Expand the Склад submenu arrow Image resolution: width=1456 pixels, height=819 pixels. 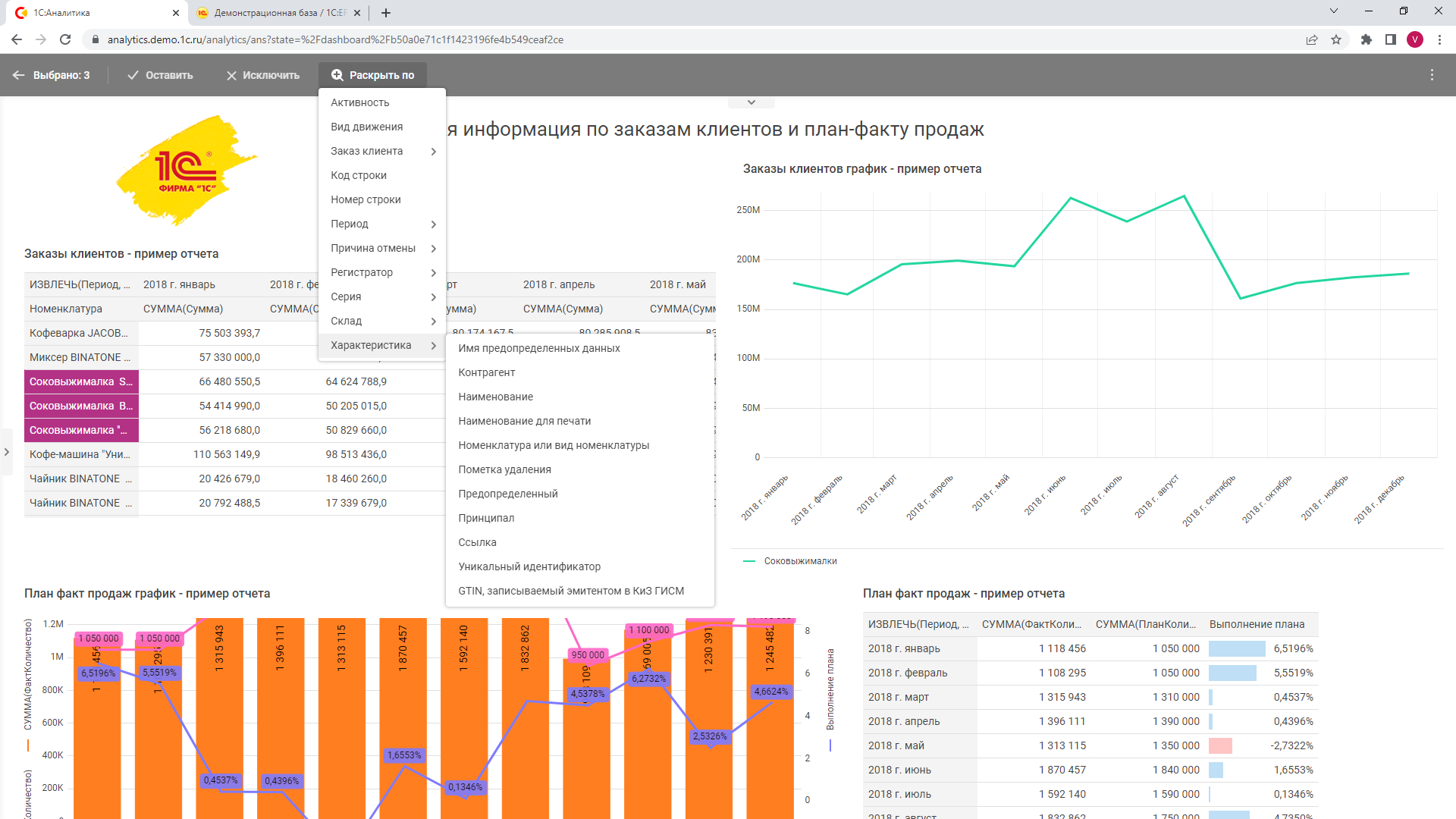point(433,321)
